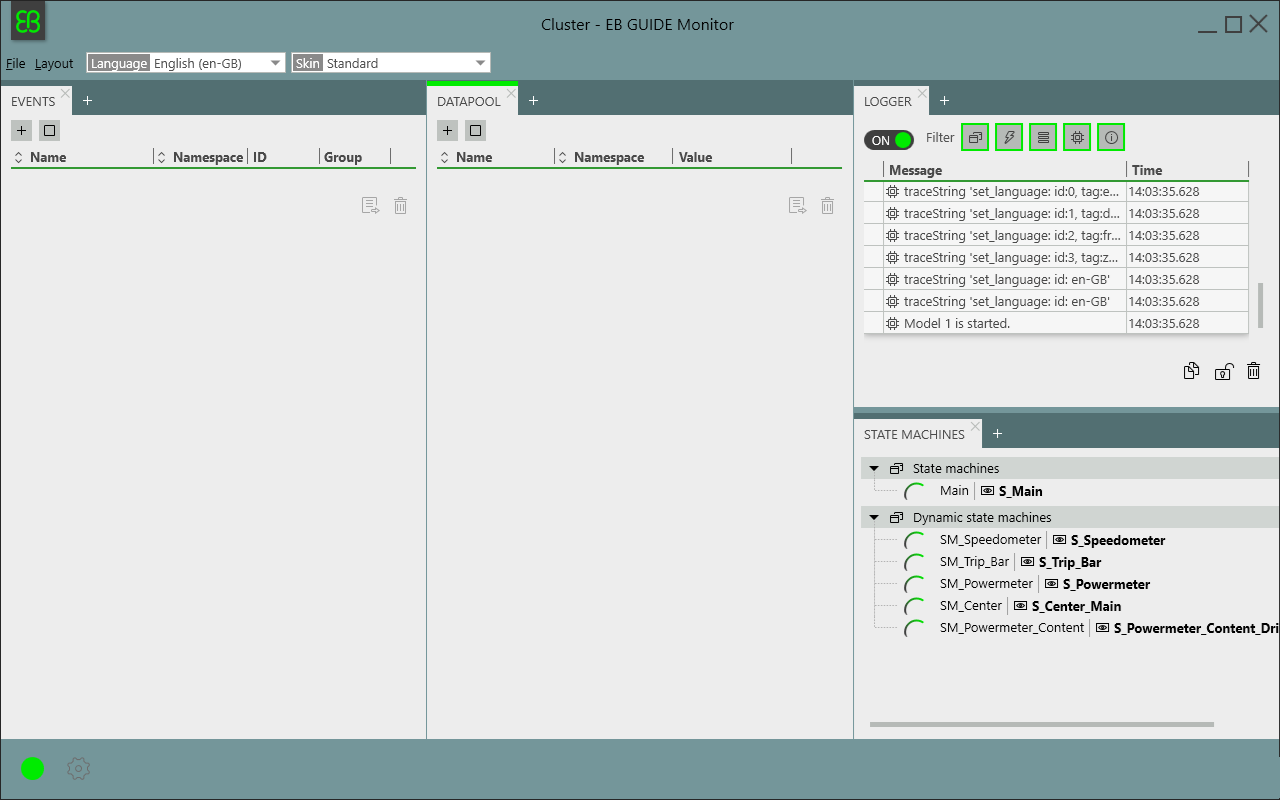Click the EB GUIDE logo icon
Image resolution: width=1280 pixels, height=800 pixels.
pyautogui.click(x=28, y=22)
